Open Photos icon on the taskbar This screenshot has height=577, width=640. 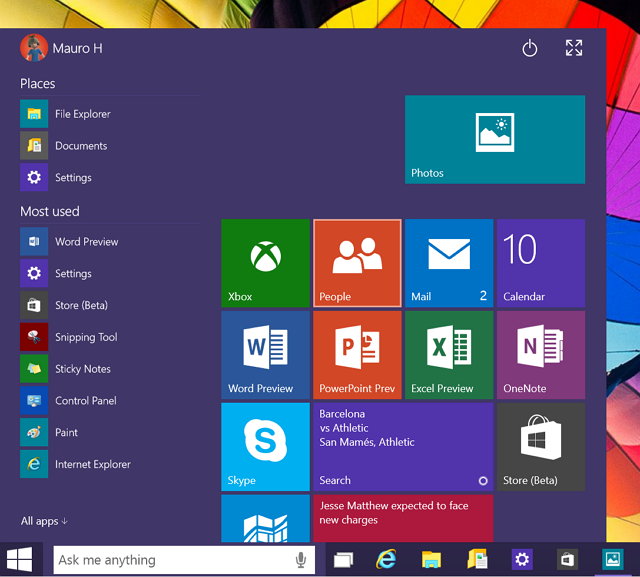click(613, 559)
